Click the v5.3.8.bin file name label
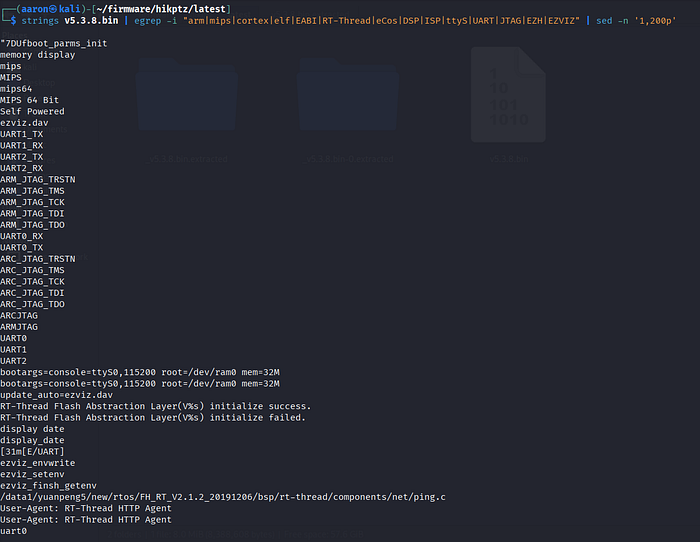700x542 pixels. tap(509, 159)
